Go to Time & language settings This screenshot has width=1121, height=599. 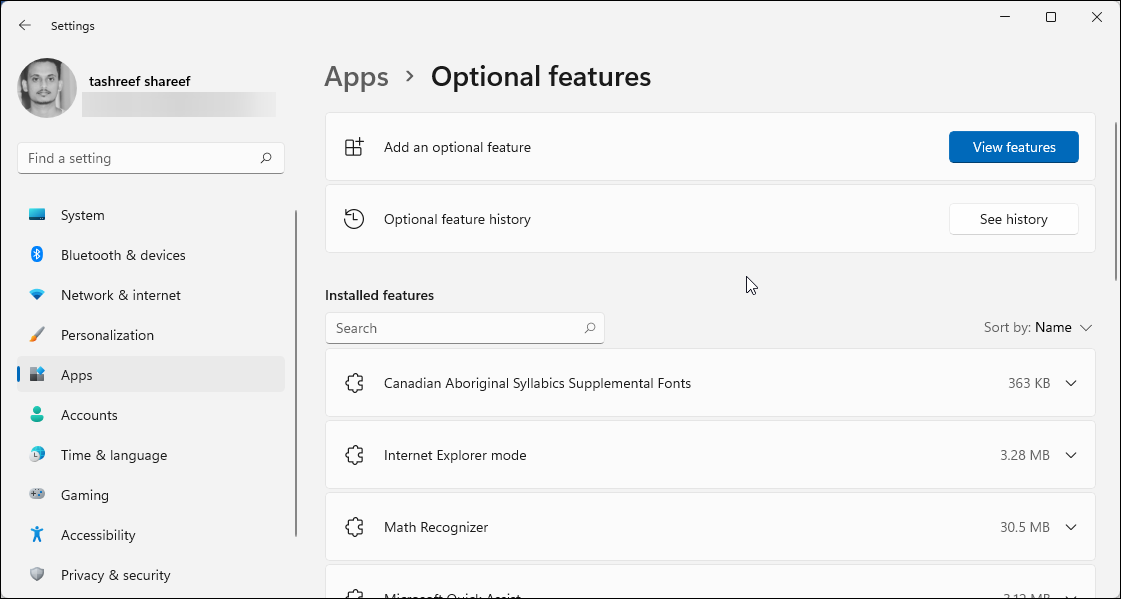(x=113, y=455)
